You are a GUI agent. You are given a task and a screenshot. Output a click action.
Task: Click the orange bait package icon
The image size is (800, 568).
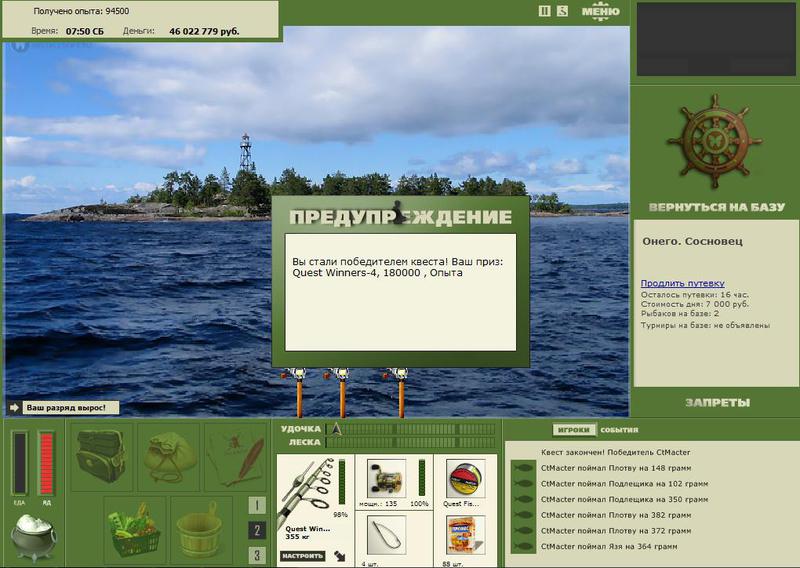coord(465,535)
